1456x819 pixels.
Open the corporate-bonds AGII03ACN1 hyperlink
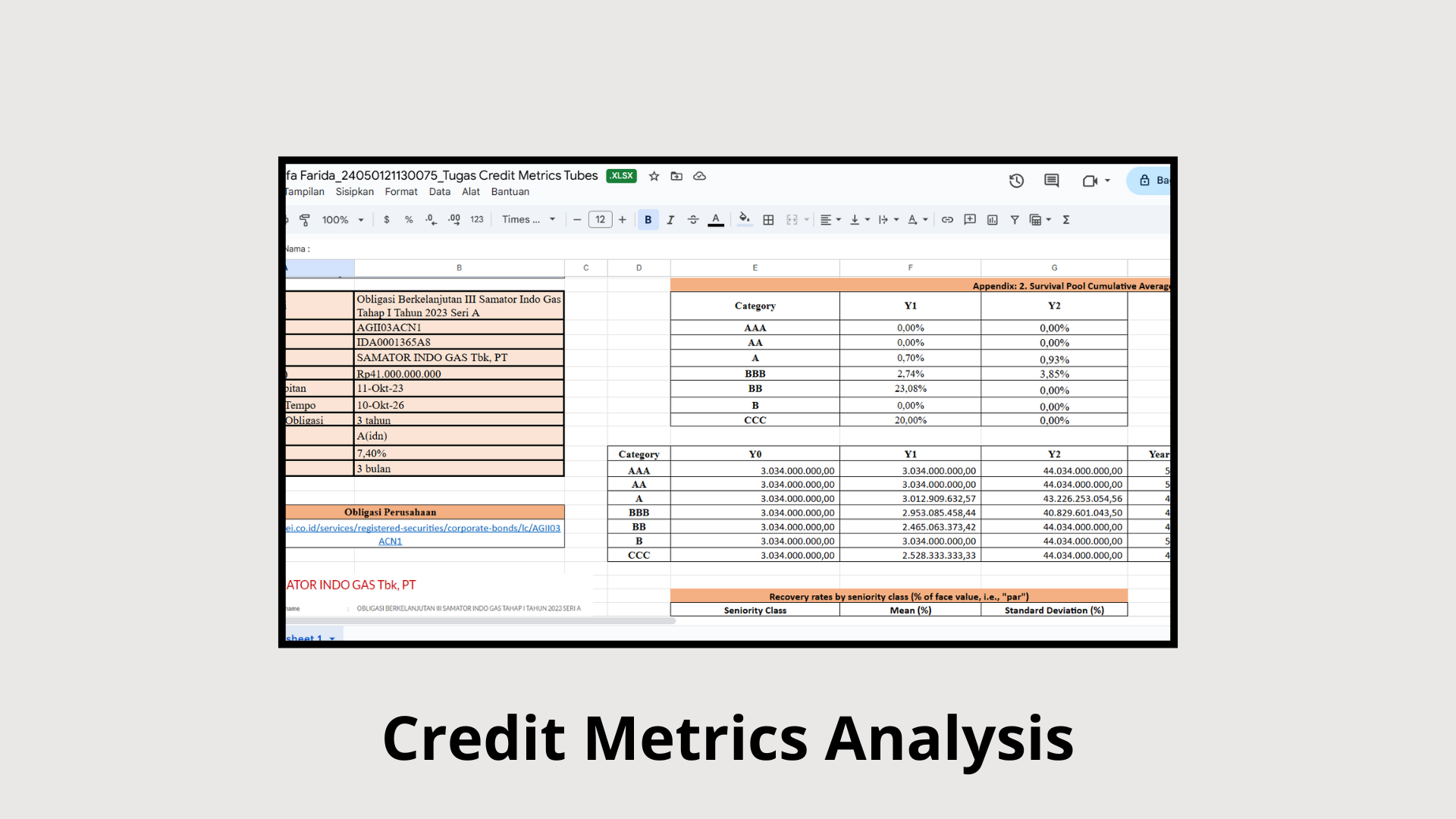click(x=423, y=535)
